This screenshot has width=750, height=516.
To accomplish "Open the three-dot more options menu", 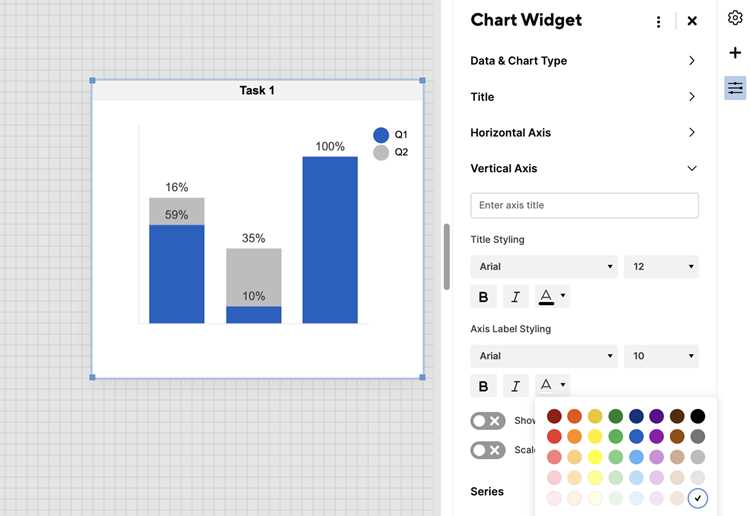I will [659, 22].
